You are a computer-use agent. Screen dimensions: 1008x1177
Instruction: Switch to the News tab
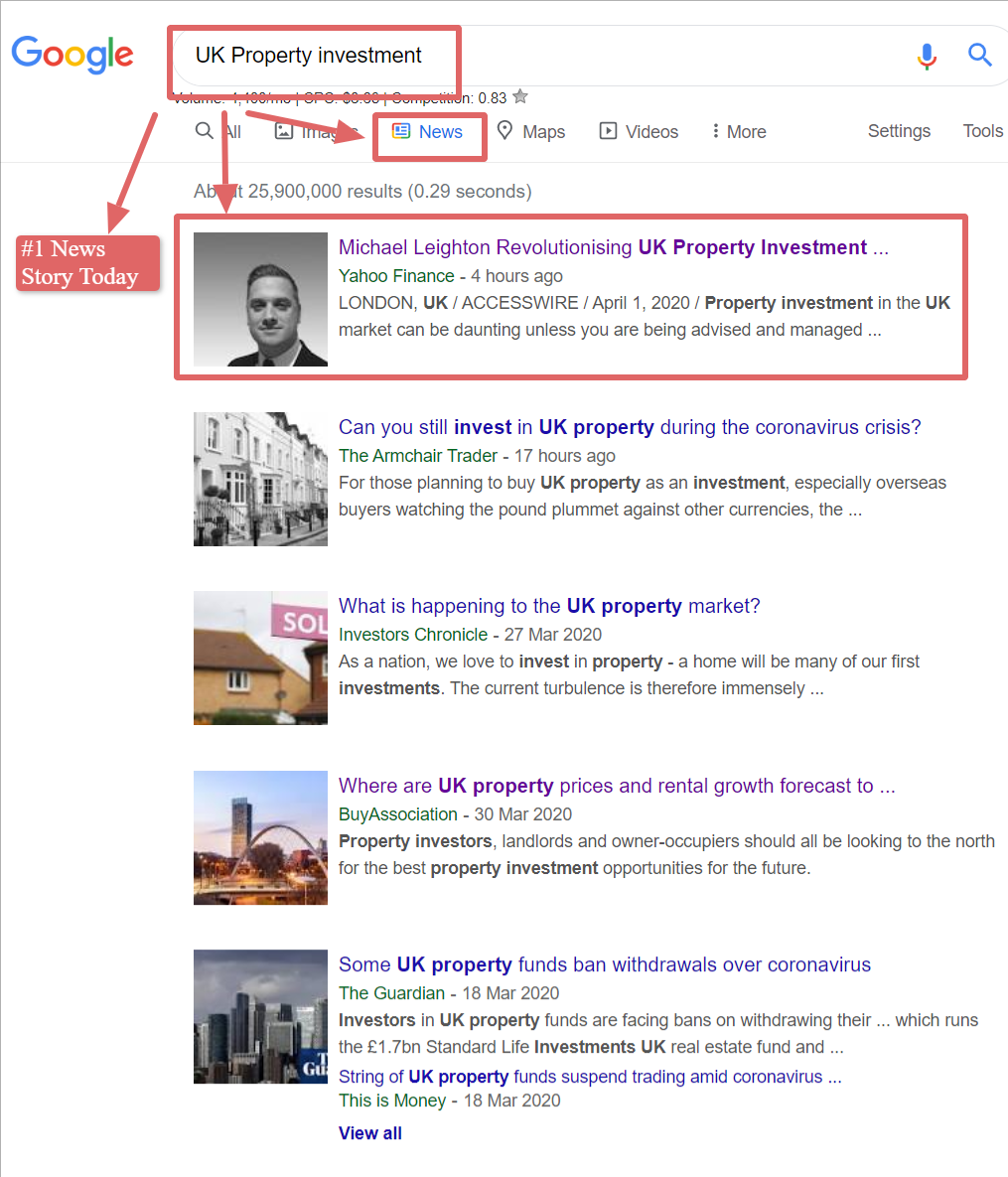(x=428, y=132)
